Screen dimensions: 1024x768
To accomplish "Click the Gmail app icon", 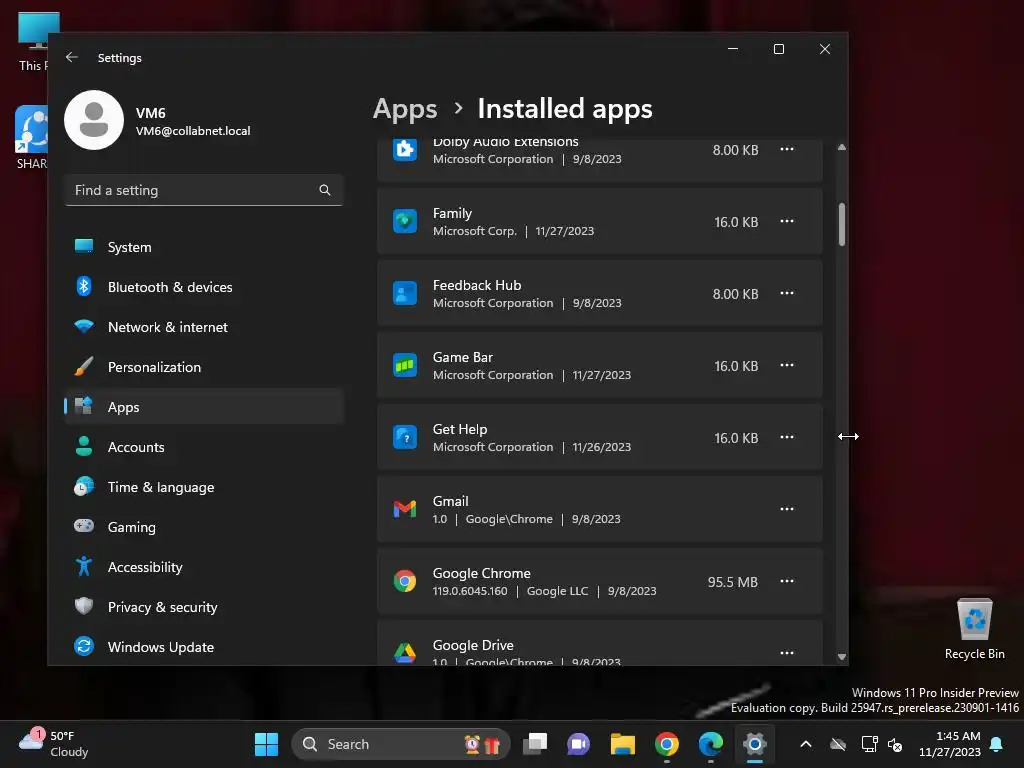I will point(405,509).
